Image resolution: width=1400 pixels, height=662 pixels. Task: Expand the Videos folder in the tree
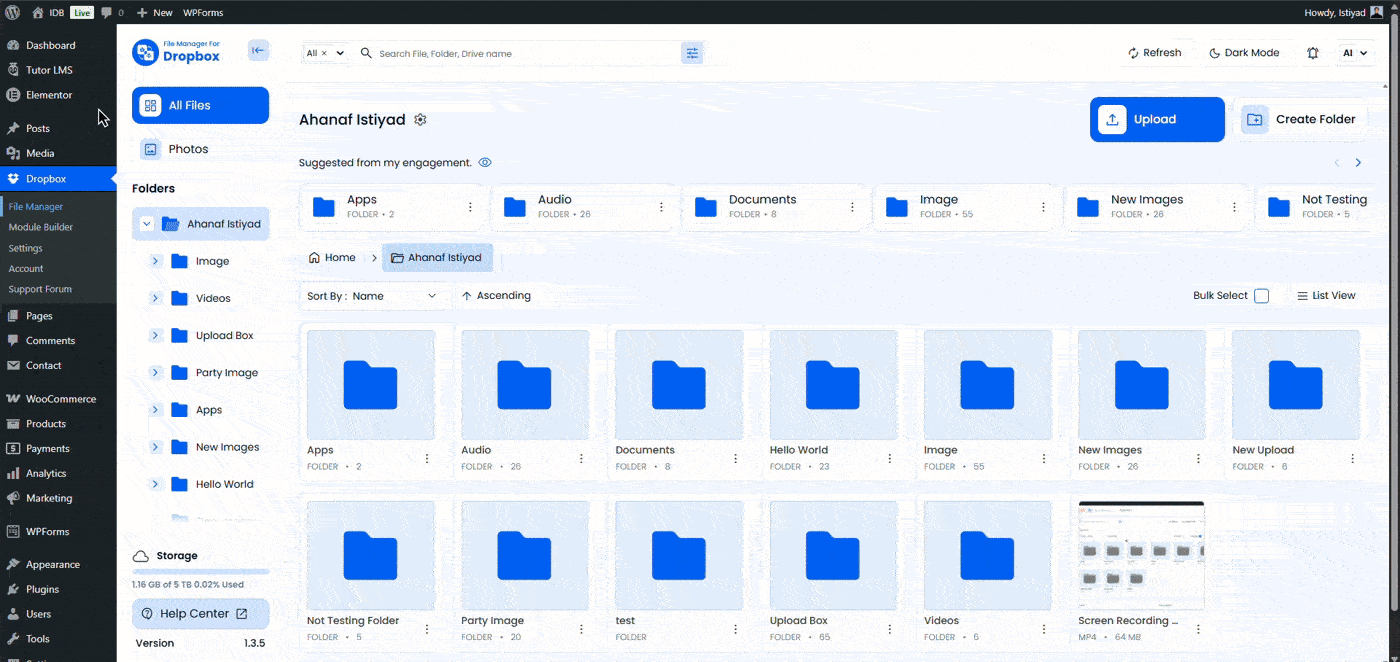tap(156, 298)
